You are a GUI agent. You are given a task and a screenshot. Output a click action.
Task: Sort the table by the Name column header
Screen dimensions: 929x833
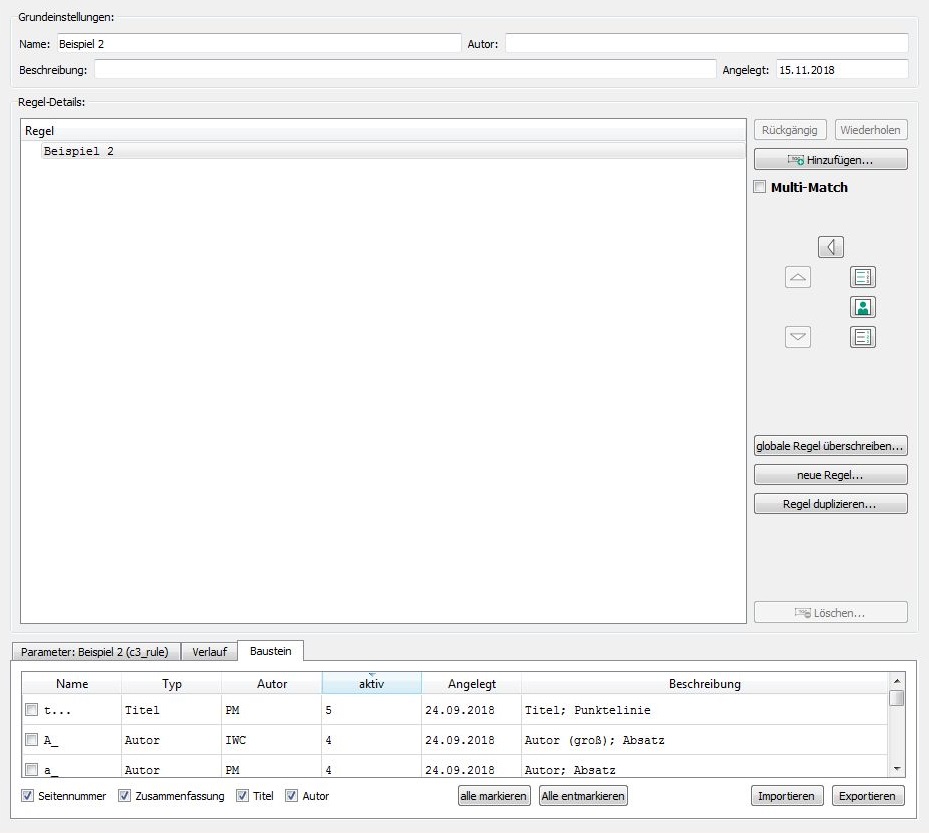72,683
